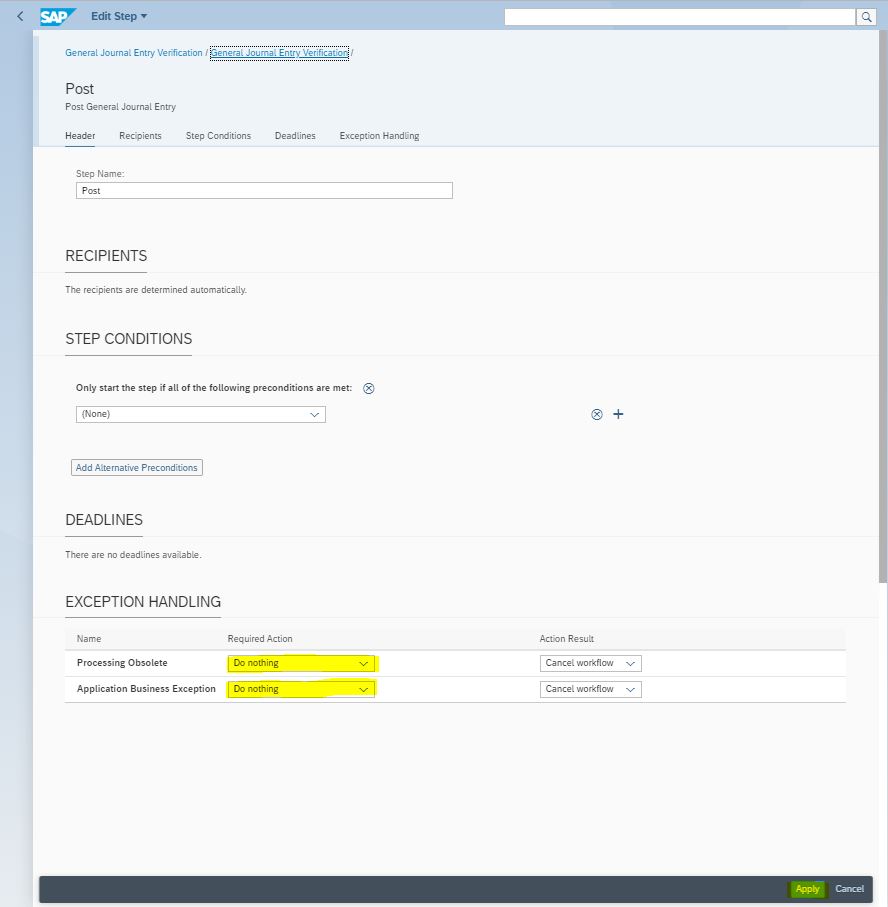Delete the (None) precondition row
The width and height of the screenshot is (888, 907).
(x=597, y=414)
